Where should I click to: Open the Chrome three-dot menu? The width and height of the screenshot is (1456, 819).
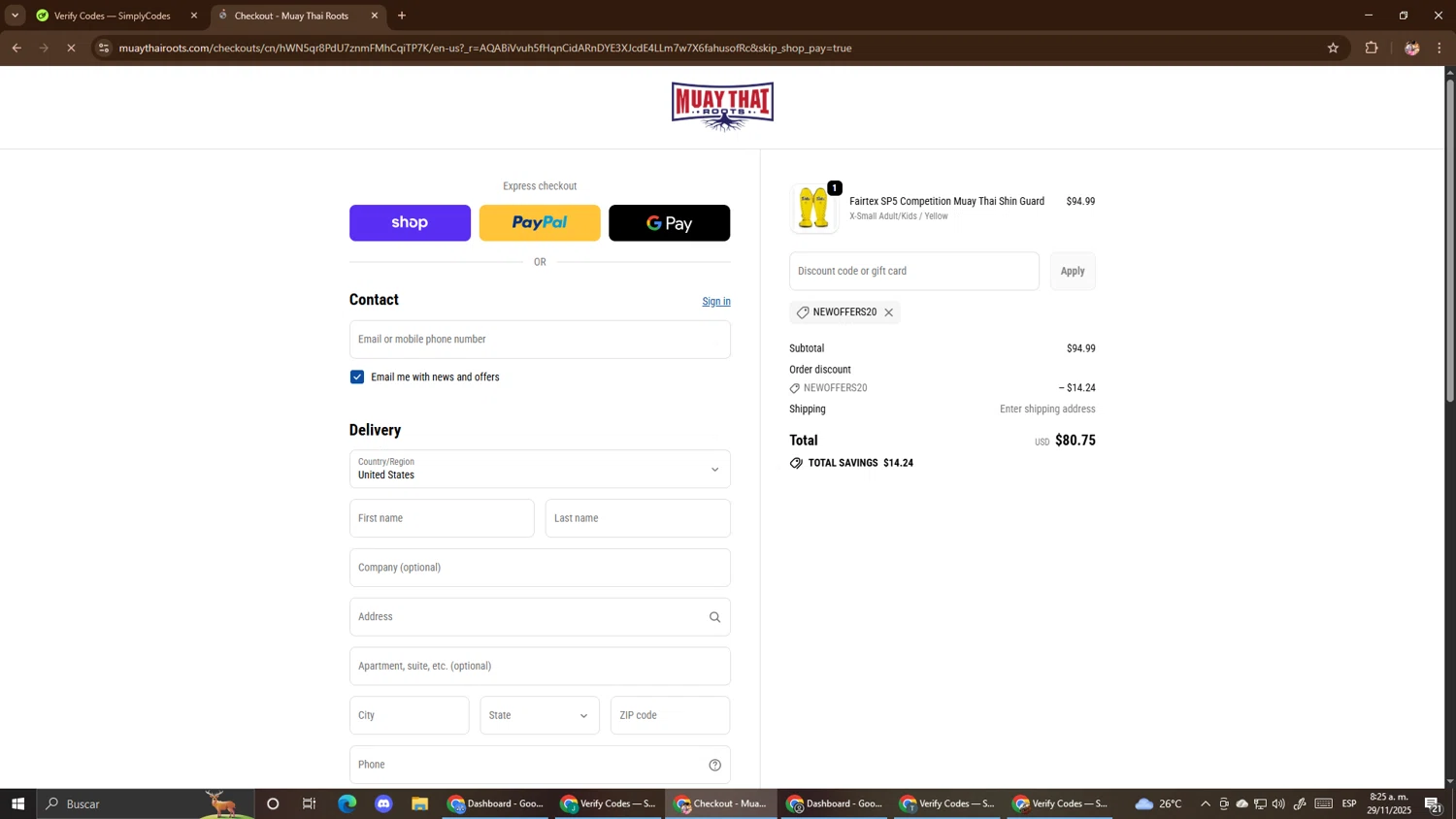(1439, 48)
